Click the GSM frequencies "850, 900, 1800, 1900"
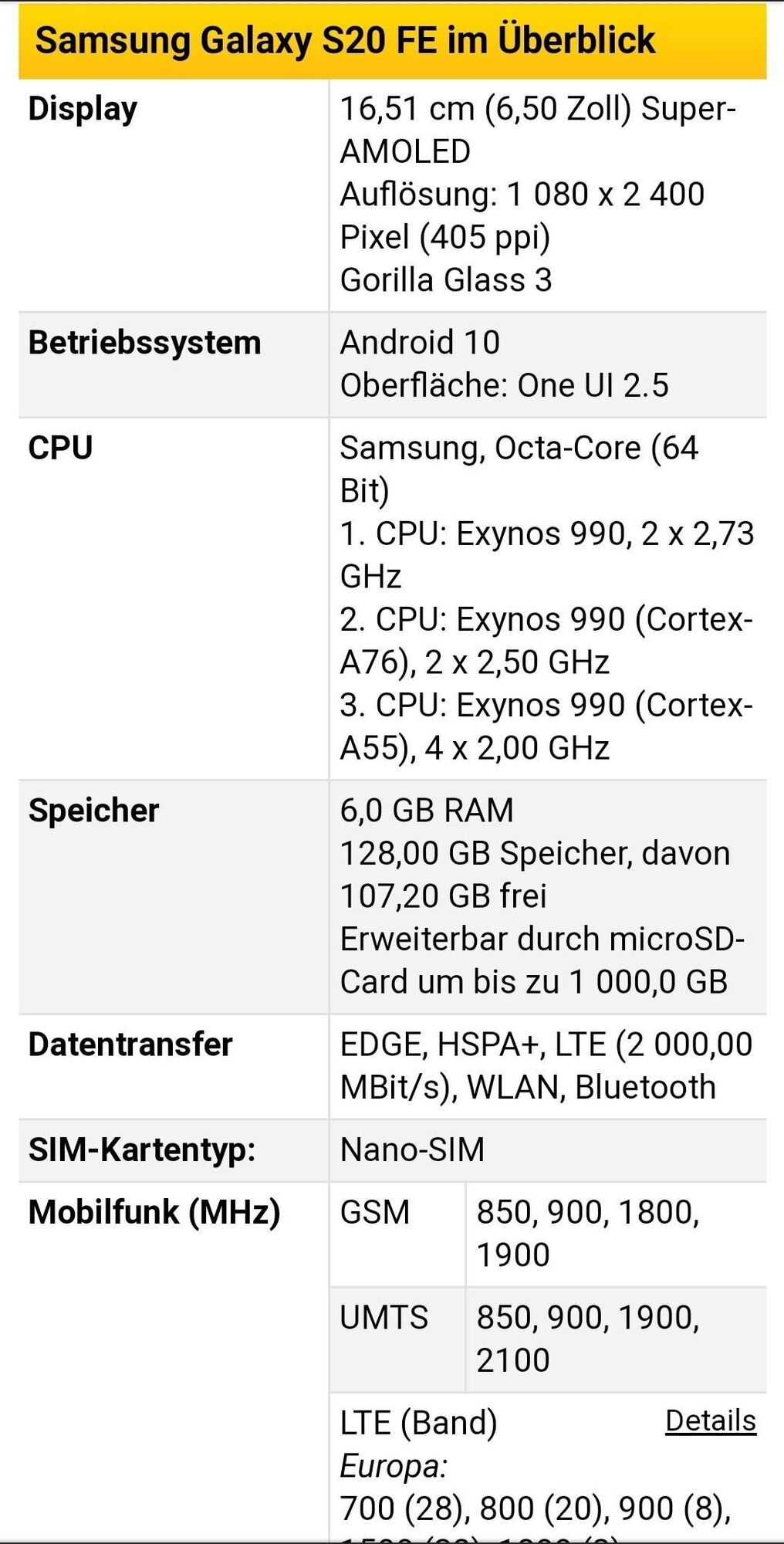Screen dimensions: 784x1544 tap(587, 1233)
